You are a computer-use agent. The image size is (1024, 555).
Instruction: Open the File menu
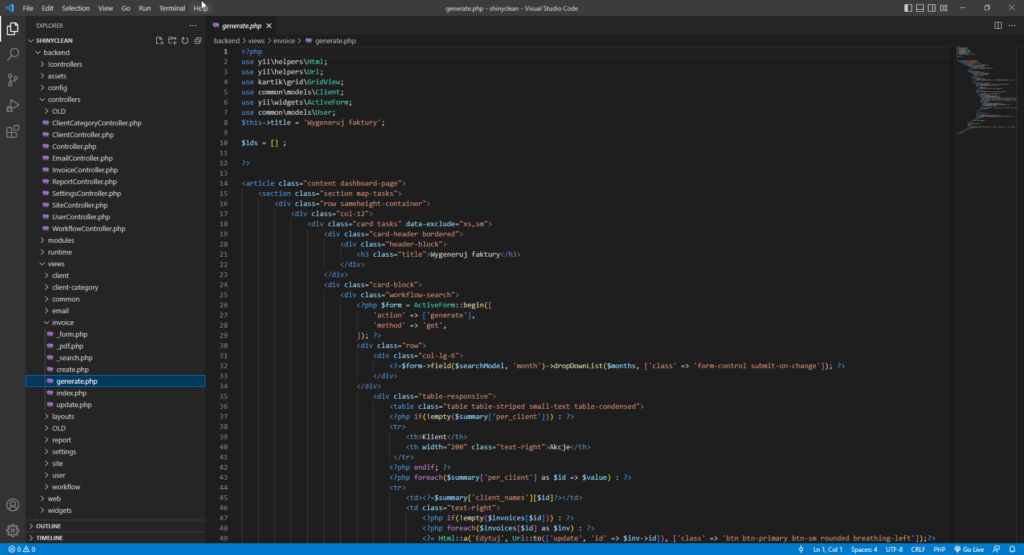coord(27,8)
